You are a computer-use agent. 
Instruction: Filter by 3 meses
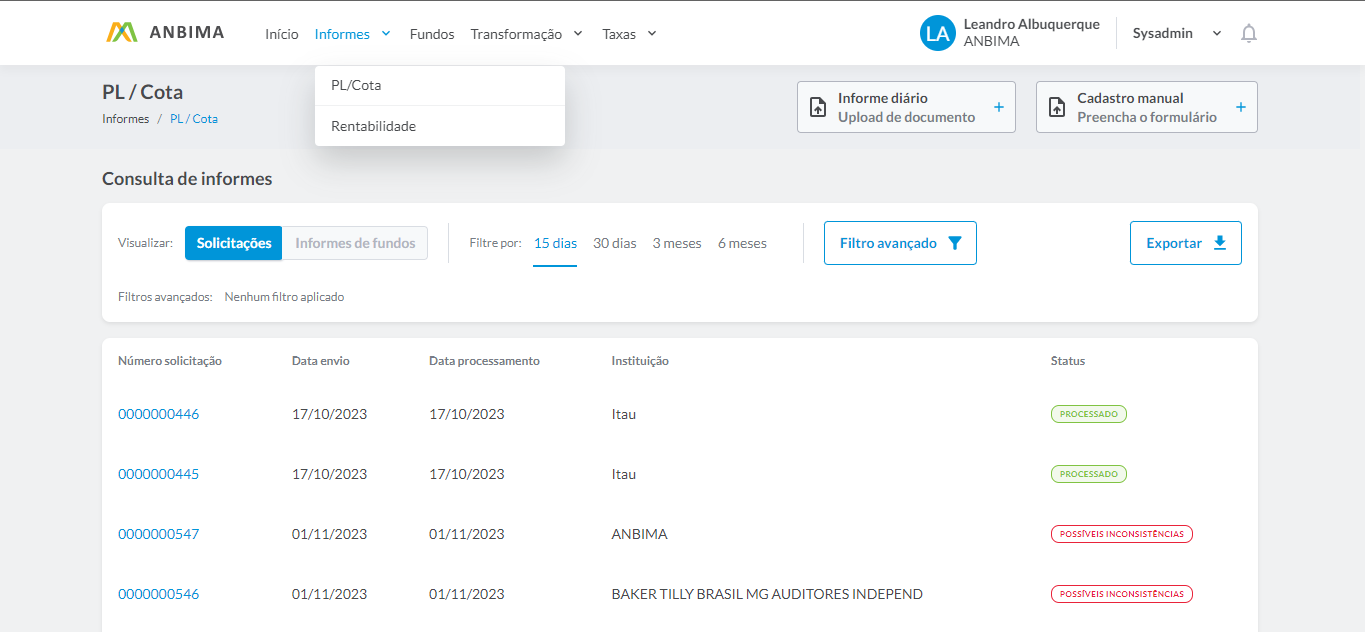tap(677, 243)
